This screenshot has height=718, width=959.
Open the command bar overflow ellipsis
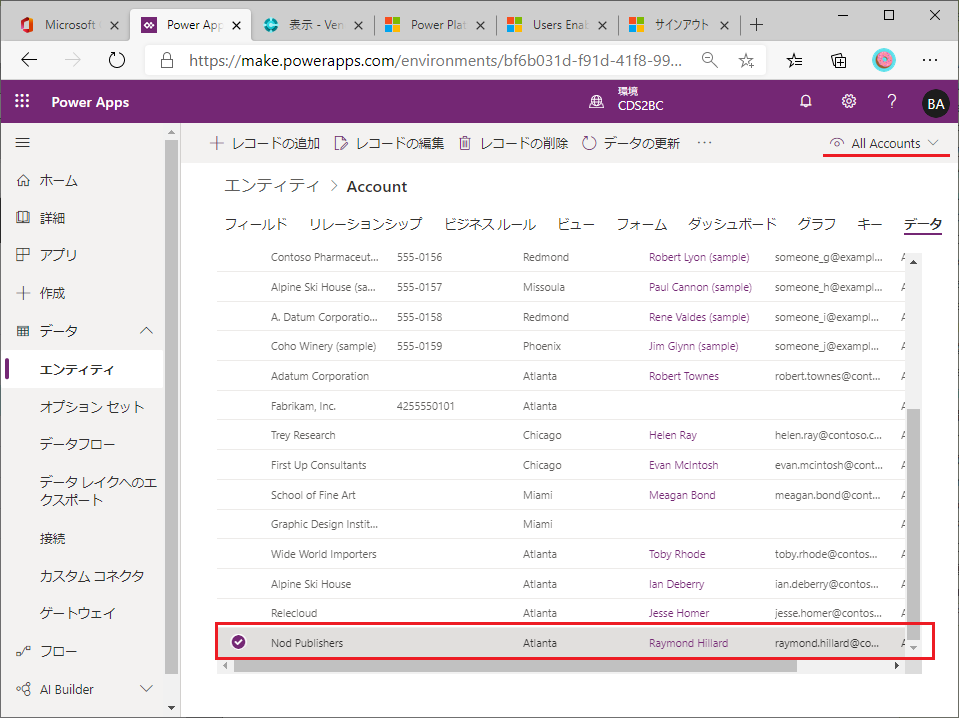(x=705, y=142)
